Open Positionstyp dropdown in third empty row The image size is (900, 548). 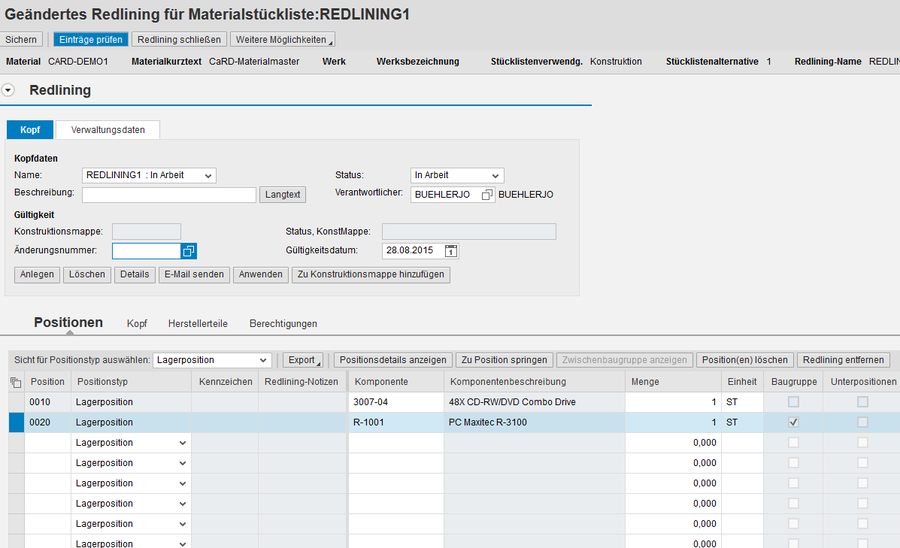183,484
